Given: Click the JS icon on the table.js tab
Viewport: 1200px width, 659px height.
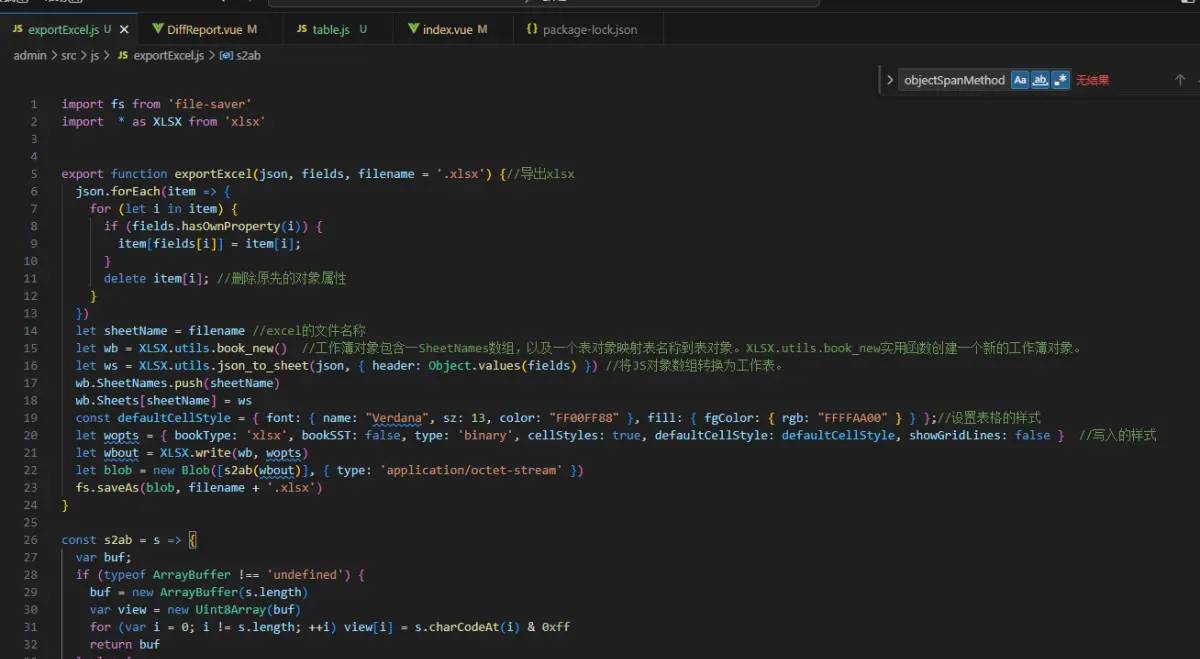Looking at the screenshot, I should 301,29.
